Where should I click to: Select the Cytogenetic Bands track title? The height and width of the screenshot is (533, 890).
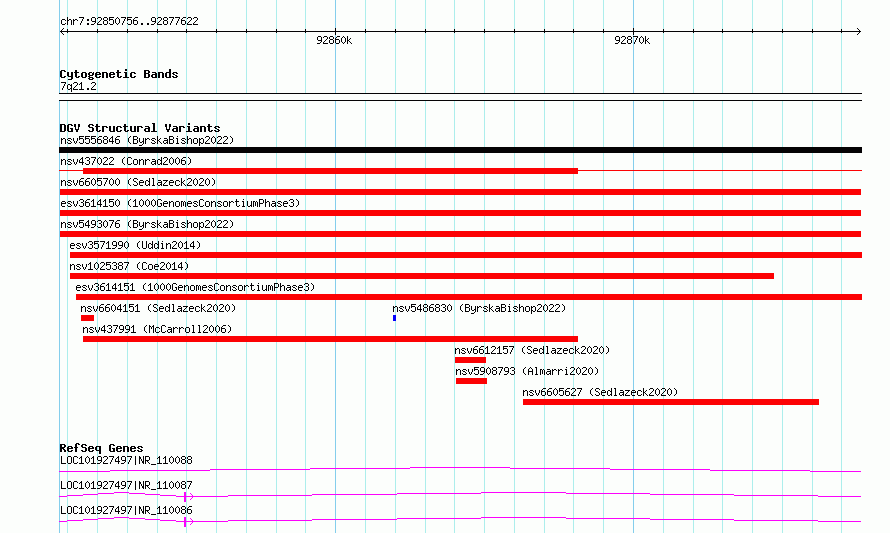tap(119, 74)
